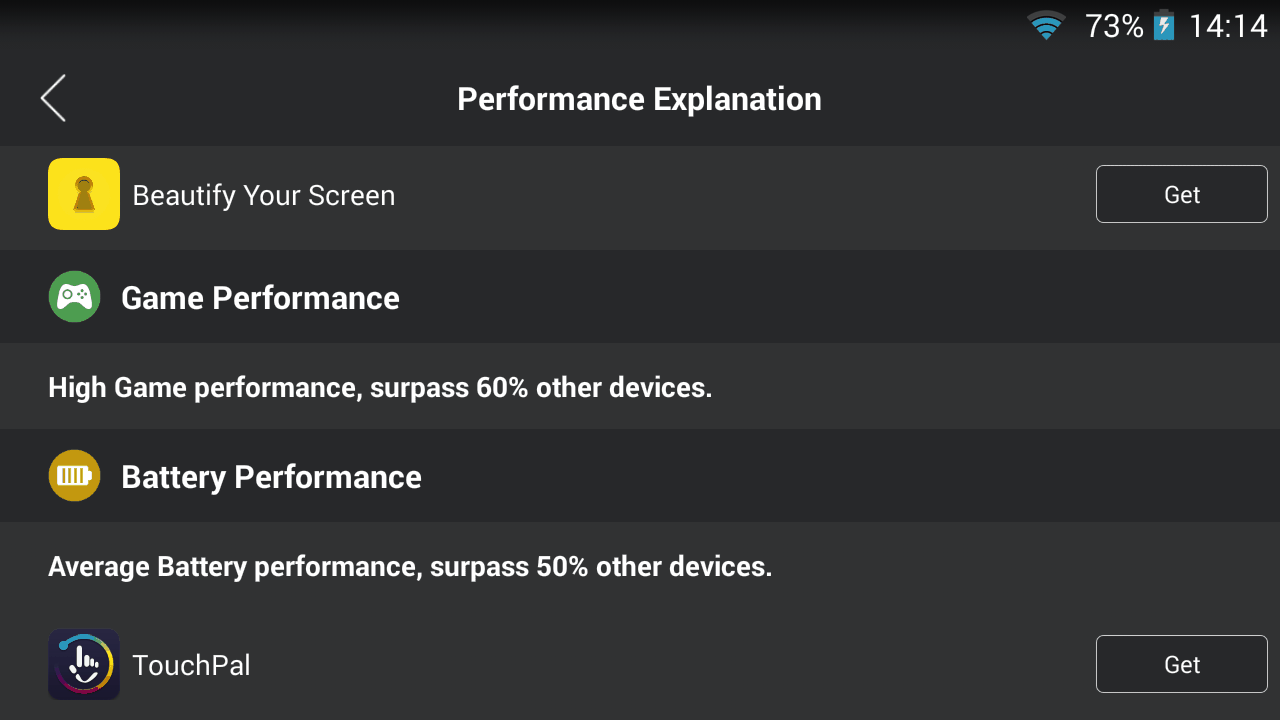Open the TouchPal app icon
The image size is (1280, 720).
pyautogui.click(x=84, y=664)
